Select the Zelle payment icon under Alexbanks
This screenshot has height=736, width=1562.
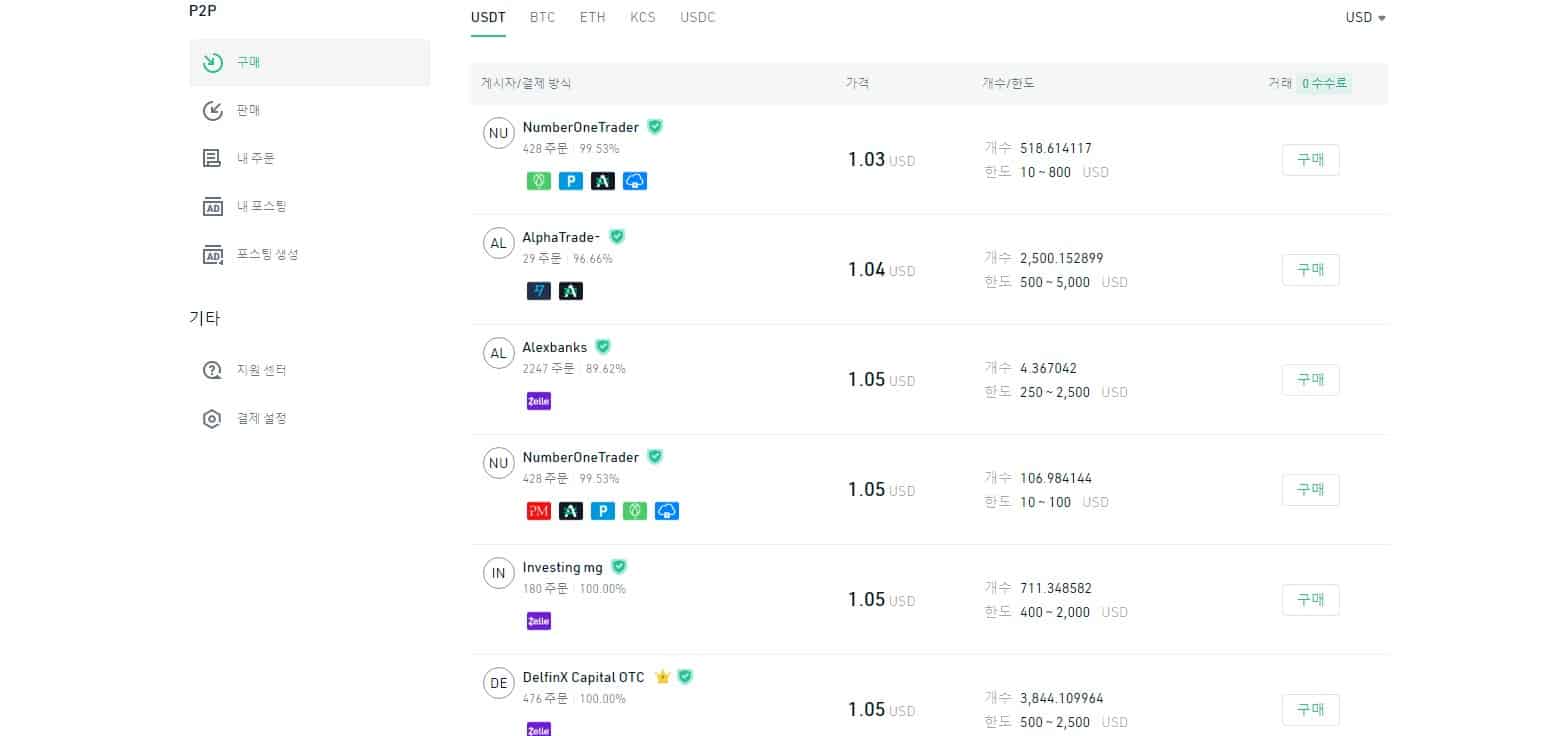point(538,400)
